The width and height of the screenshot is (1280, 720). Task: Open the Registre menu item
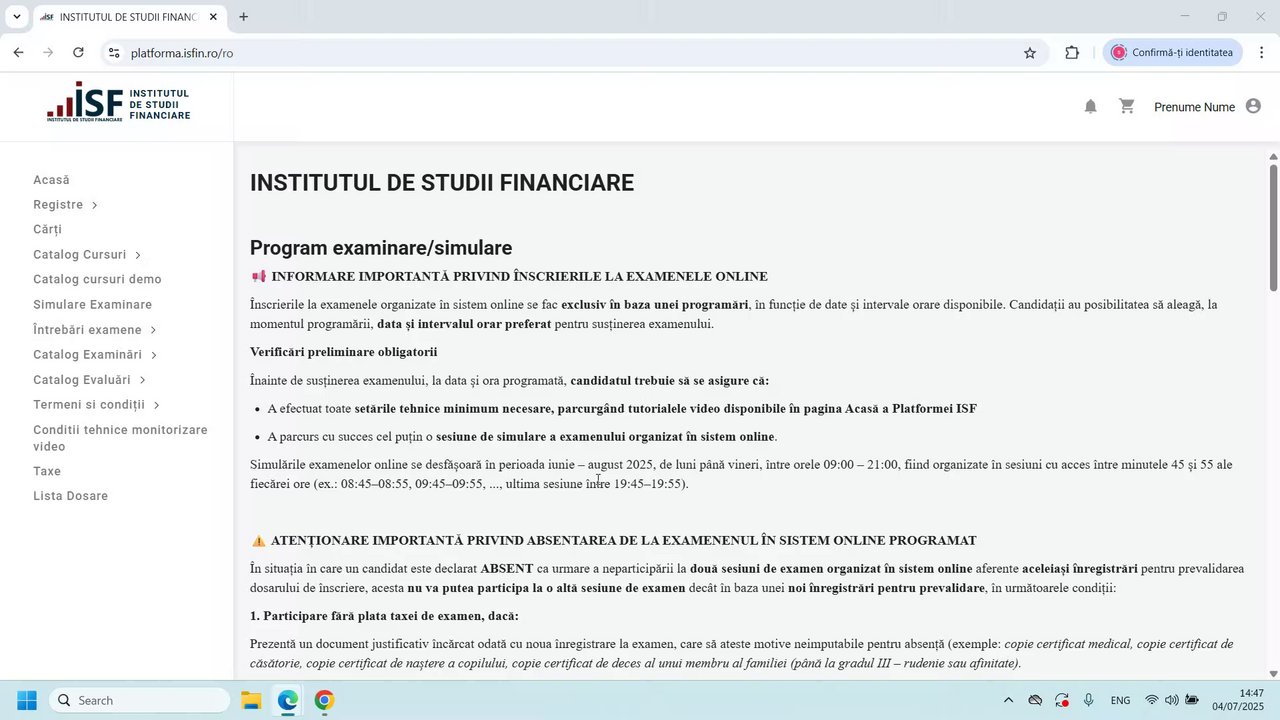[58, 205]
